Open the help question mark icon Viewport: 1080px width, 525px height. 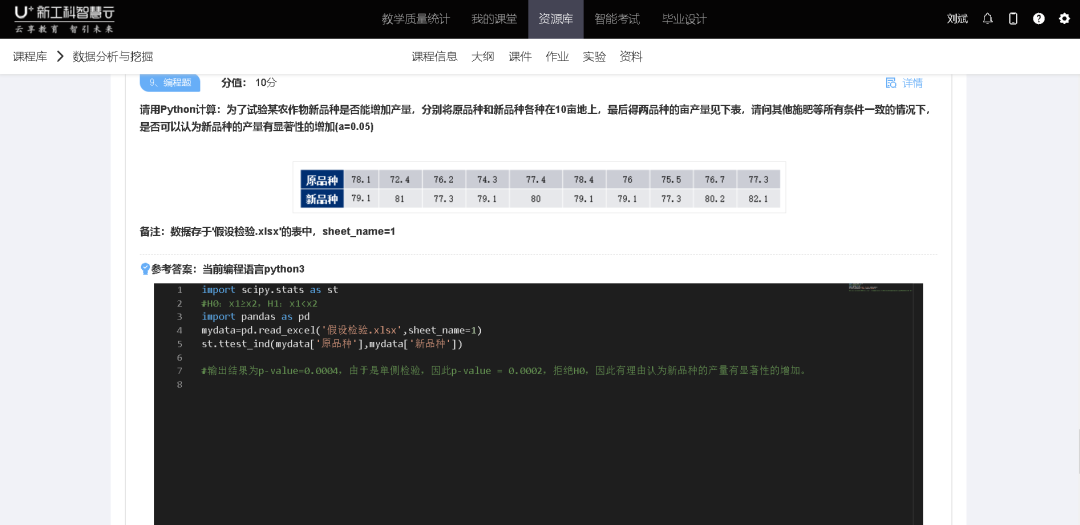1039,19
